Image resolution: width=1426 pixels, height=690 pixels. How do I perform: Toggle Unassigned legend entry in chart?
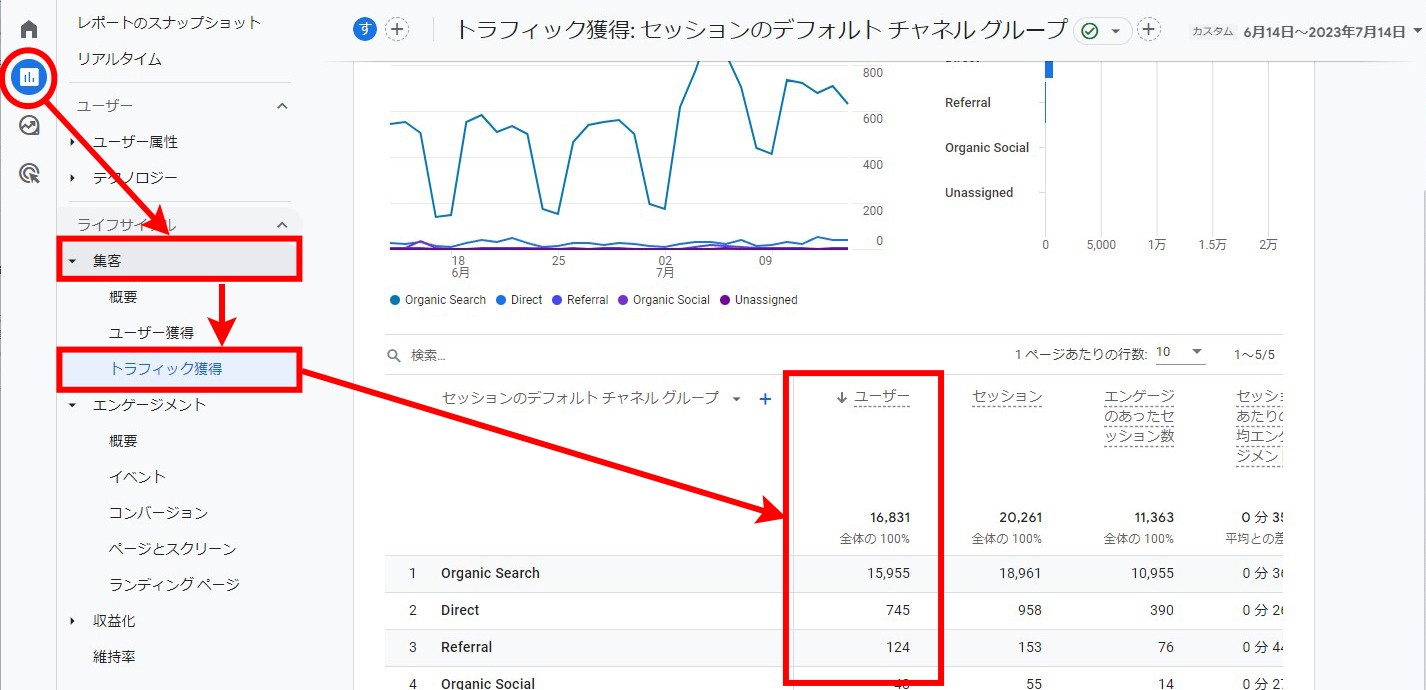click(758, 300)
